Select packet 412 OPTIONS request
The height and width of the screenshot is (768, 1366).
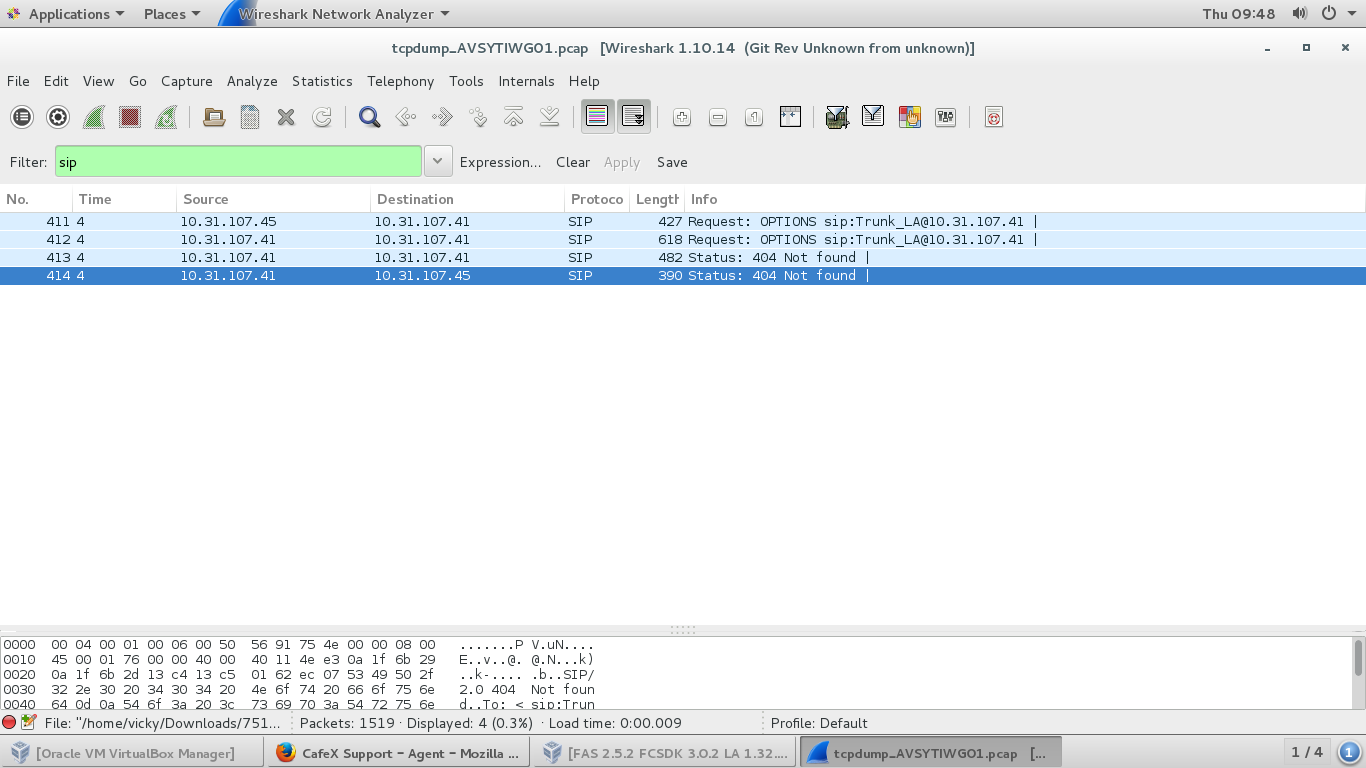tap(683, 239)
